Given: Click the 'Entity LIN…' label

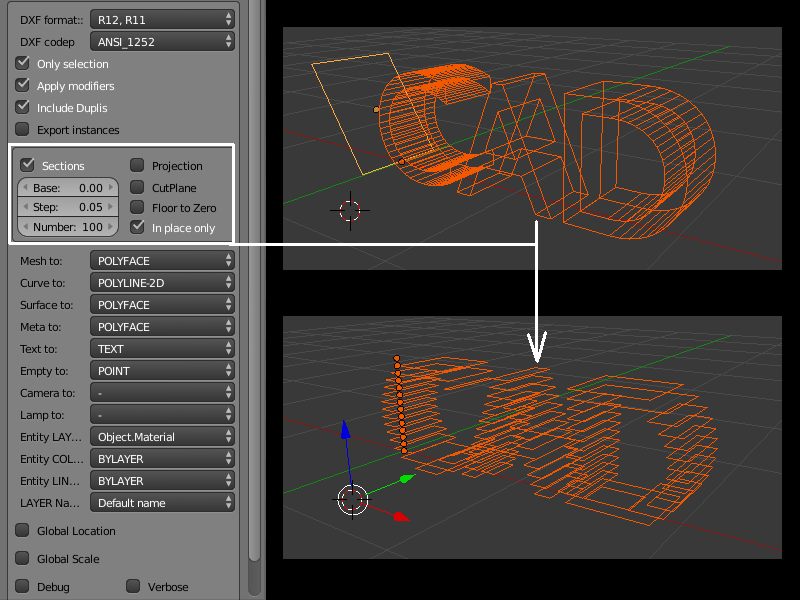Looking at the screenshot, I should click(x=50, y=481).
